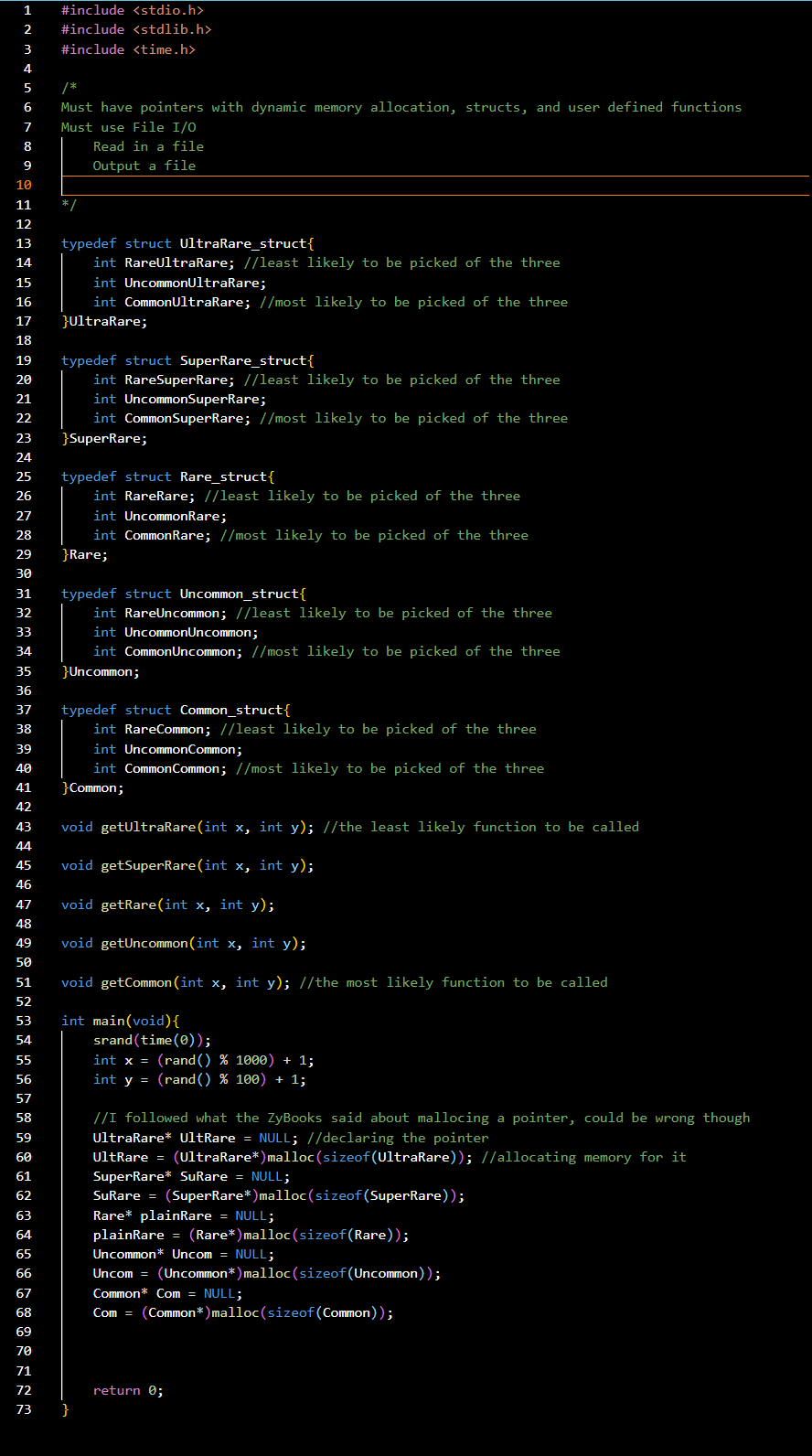This screenshot has height=1456, width=812.
Task: Click 'int UncommonSuperRare;' member
Action: pos(180,399)
